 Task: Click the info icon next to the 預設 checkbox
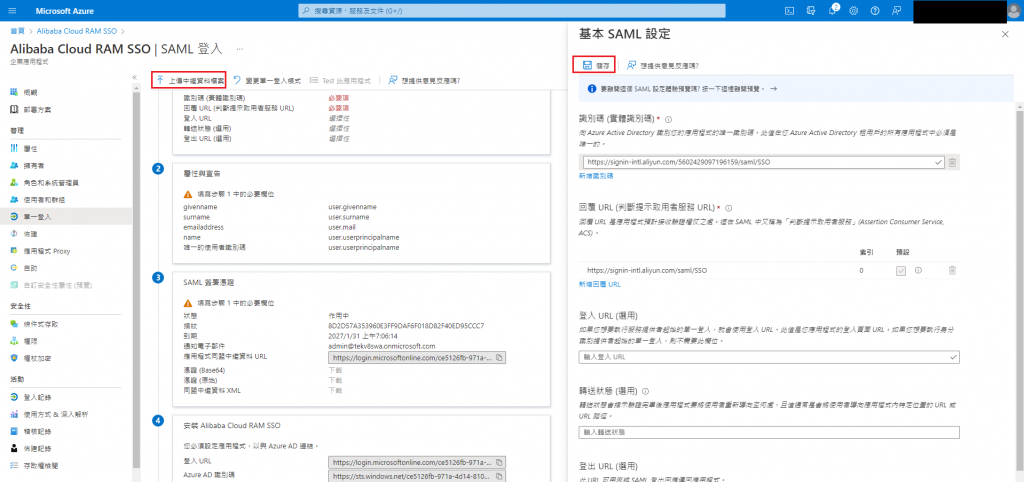pos(918,270)
